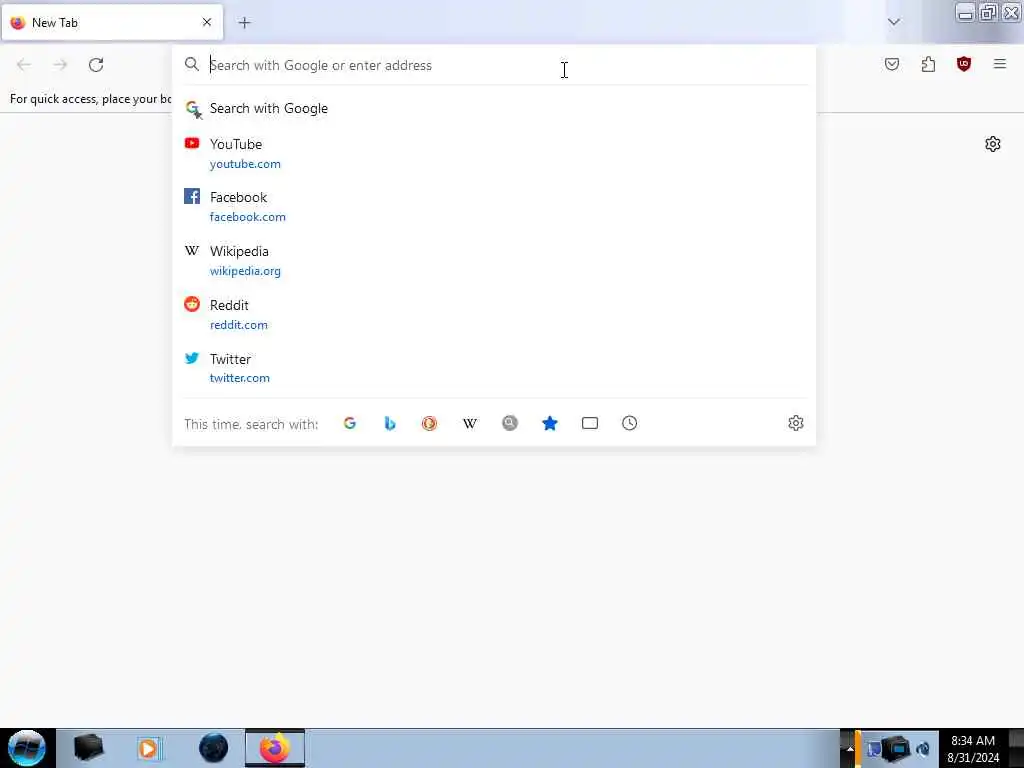
Task: Open the Save to Pocket icon
Action: point(891,64)
